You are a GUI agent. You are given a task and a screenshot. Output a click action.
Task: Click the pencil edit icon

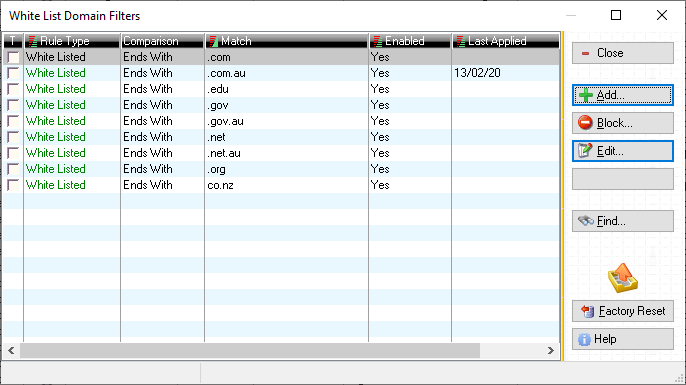pyautogui.click(x=585, y=151)
